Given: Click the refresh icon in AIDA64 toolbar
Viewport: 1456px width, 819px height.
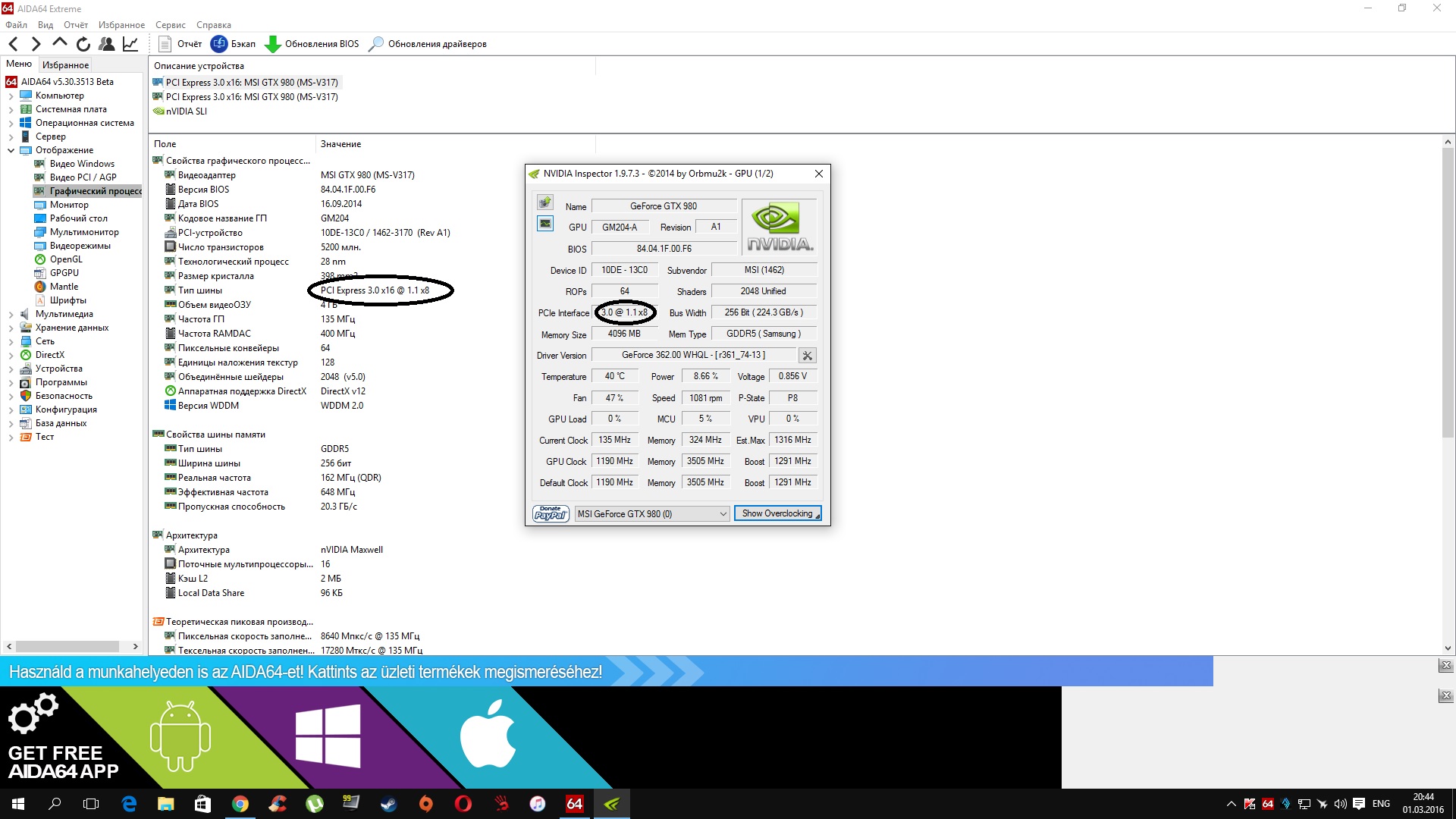Looking at the screenshot, I should tap(83, 44).
